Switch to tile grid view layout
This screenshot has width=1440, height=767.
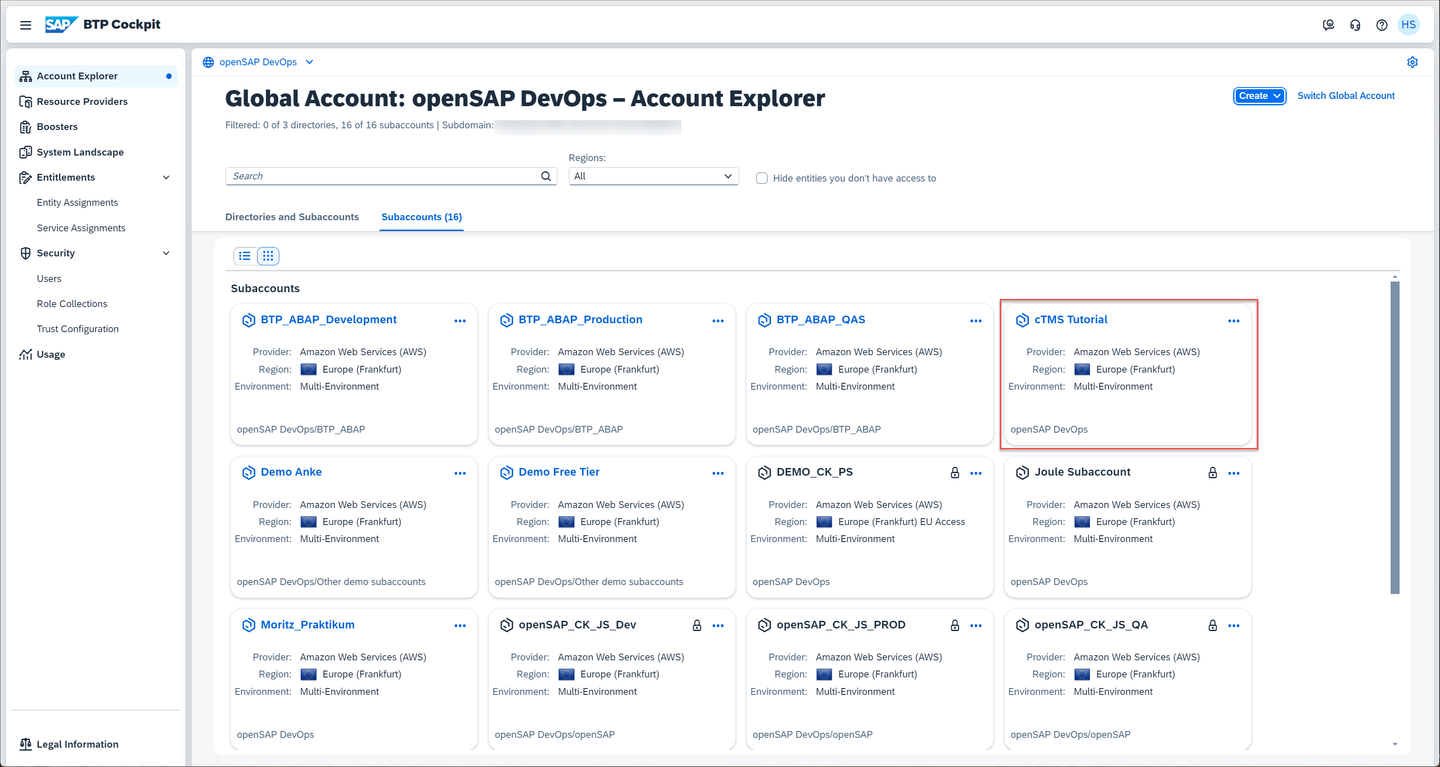268,256
